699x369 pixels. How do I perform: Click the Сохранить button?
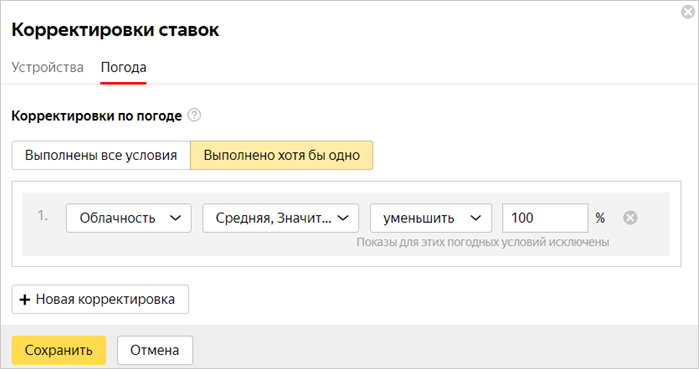point(59,350)
